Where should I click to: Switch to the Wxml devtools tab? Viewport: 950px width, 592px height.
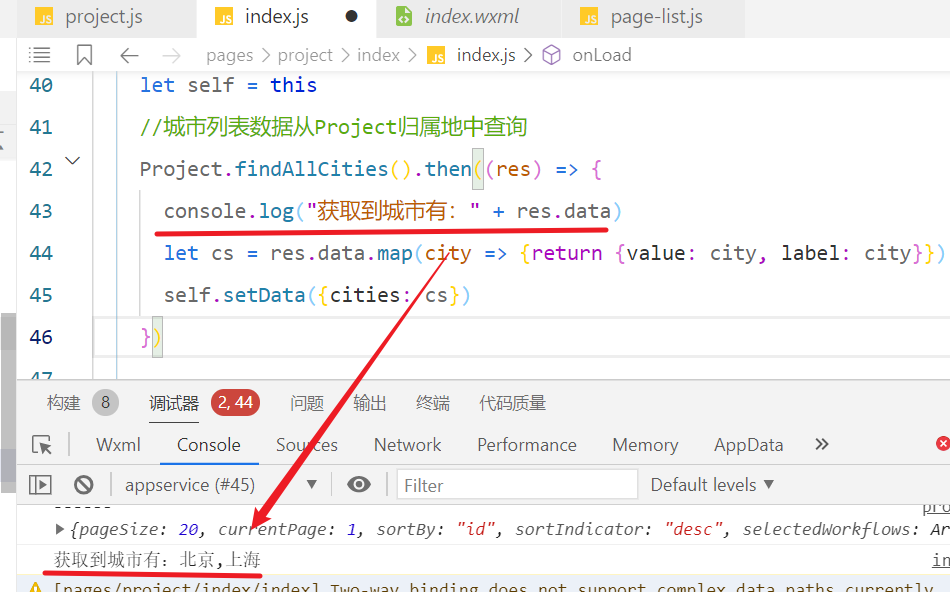pos(118,445)
